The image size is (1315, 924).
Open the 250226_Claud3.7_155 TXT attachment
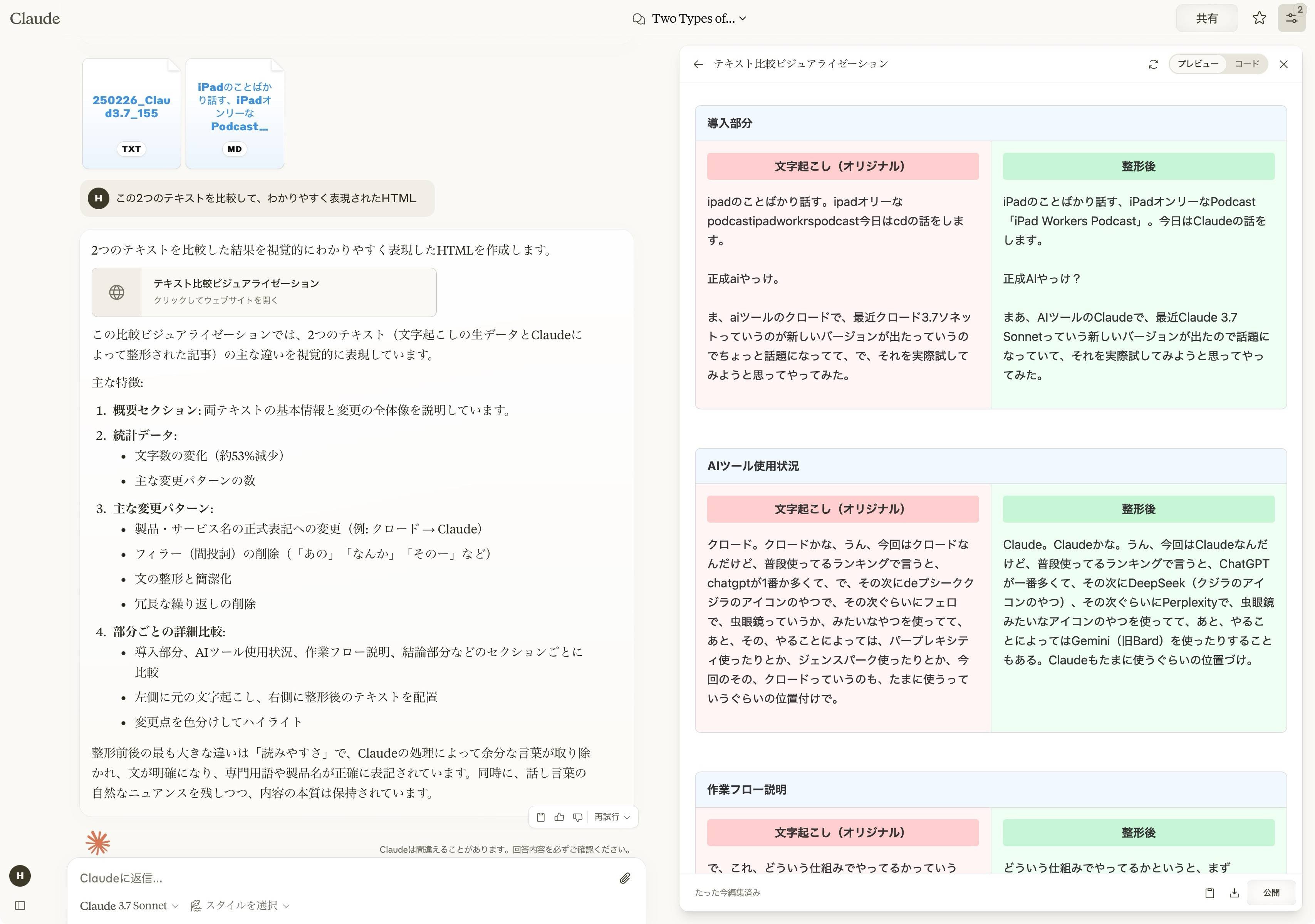pyautogui.click(x=131, y=112)
